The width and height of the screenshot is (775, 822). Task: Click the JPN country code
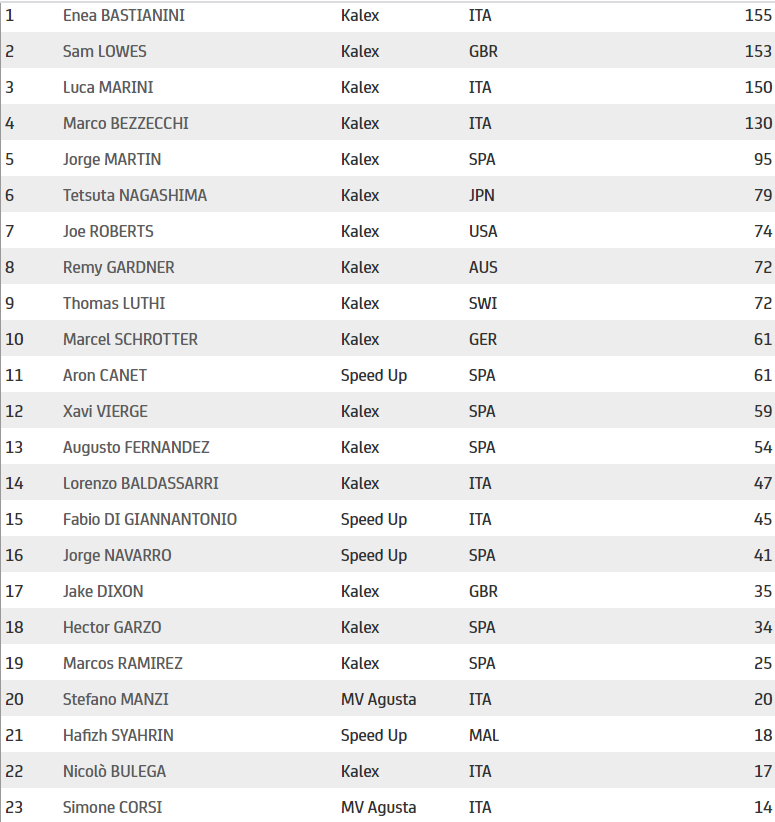[482, 196]
